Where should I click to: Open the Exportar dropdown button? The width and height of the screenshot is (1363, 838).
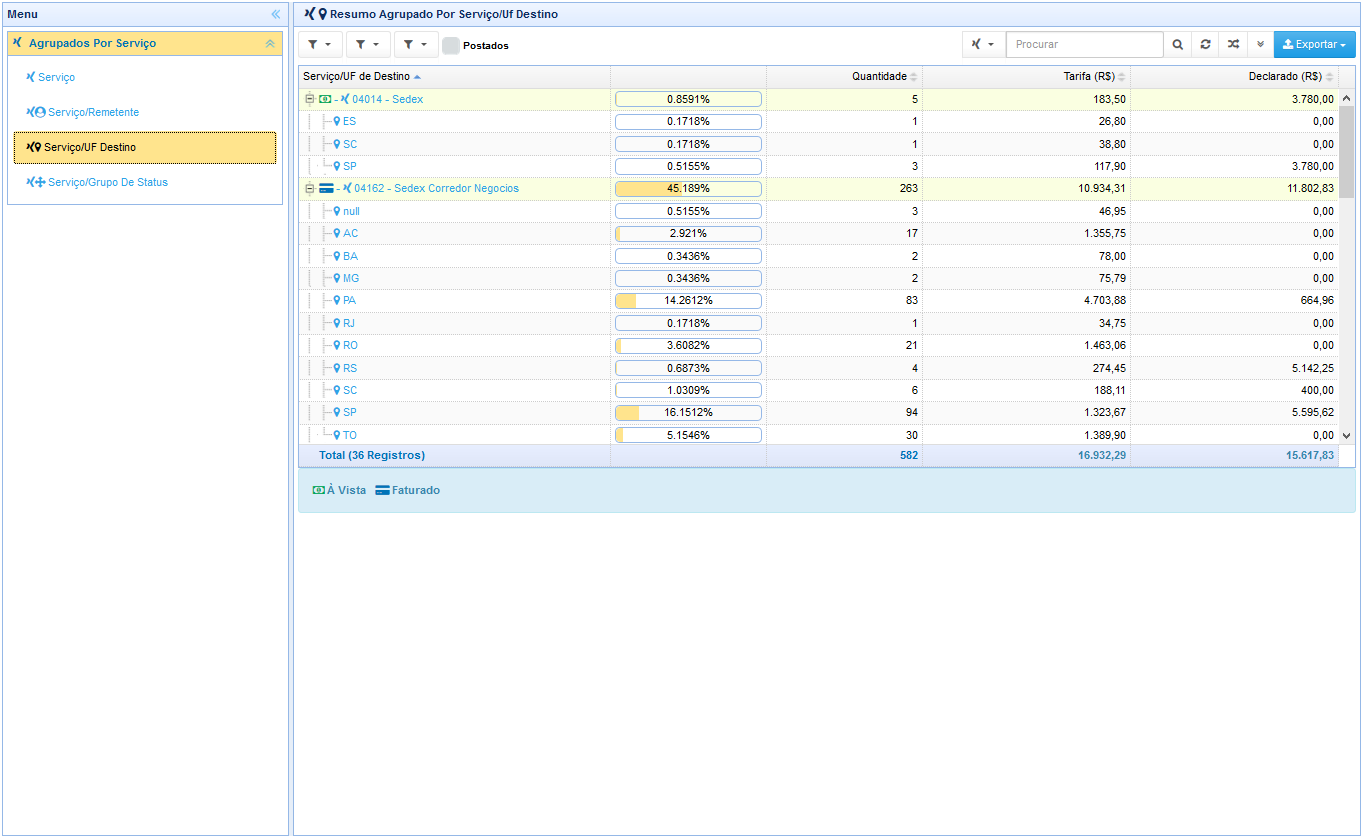[1315, 44]
